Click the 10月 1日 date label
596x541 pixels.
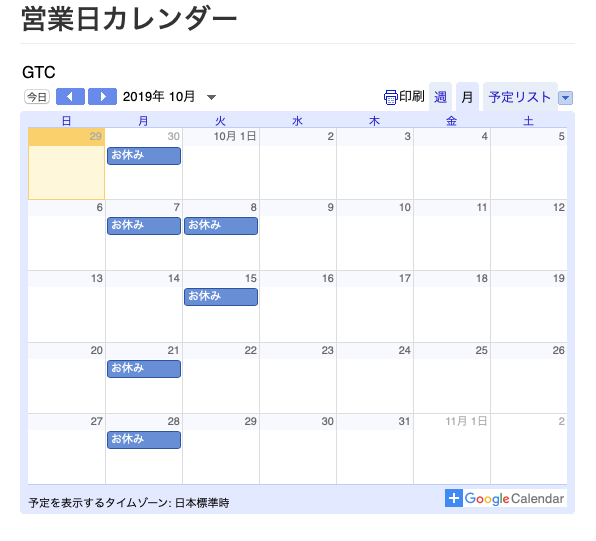(235, 136)
